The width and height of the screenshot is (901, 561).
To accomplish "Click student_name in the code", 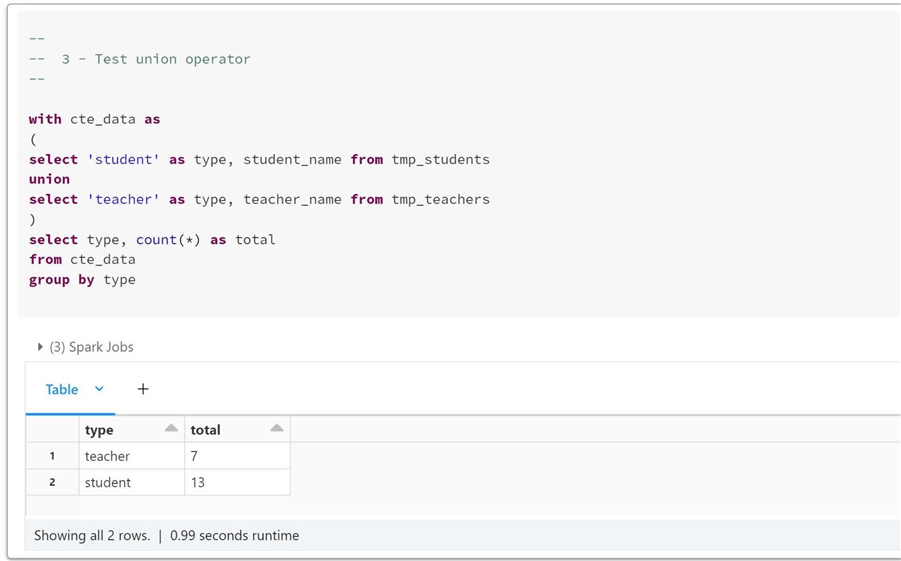I will pyautogui.click(x=292, y=159).
